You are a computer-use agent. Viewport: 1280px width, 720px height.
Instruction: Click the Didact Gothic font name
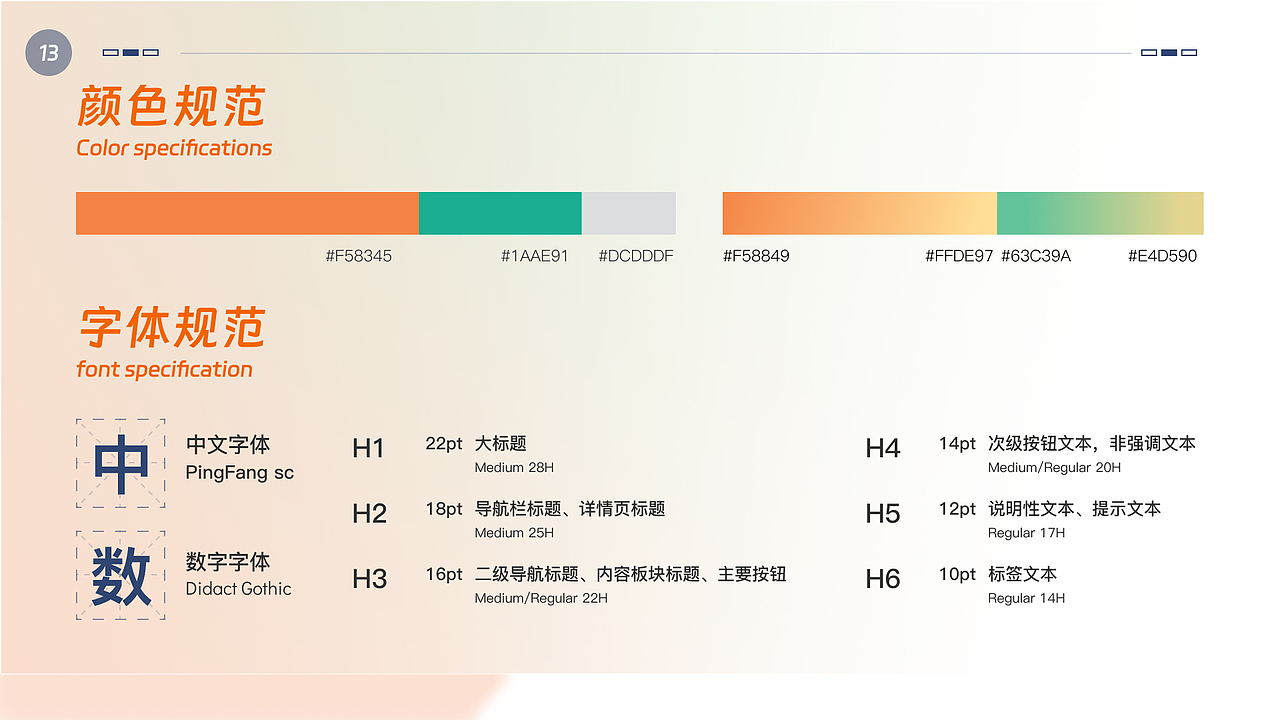pos(239,589)
